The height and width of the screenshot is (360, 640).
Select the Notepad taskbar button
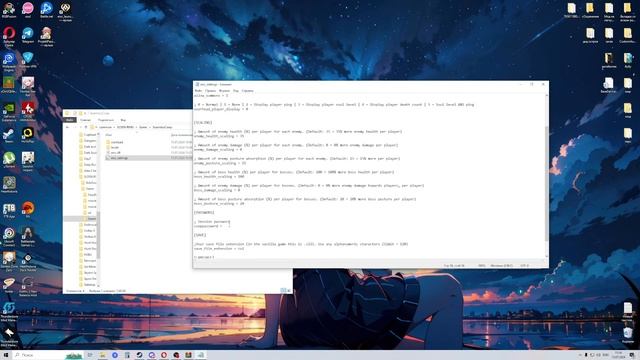pos(200,355)
